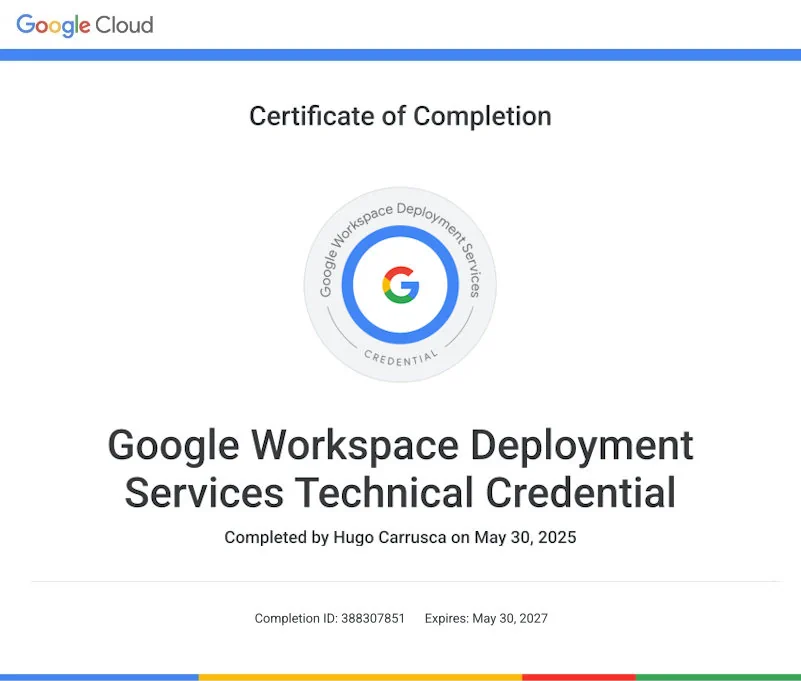The height and width of the screenshot is (681, 801).
Task: Select the 'Services Technical Credential' title line
Action: [x=400, y=492]
